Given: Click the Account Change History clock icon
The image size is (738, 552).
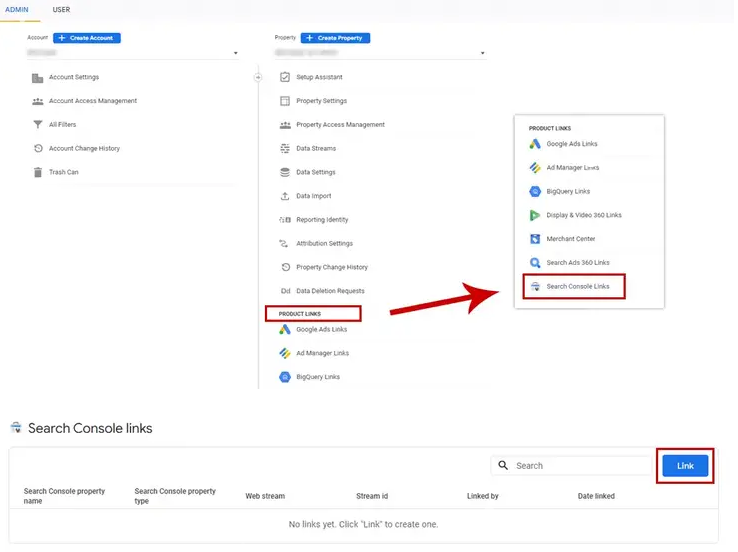Looking at the screenshot, I should click(38, 148).
